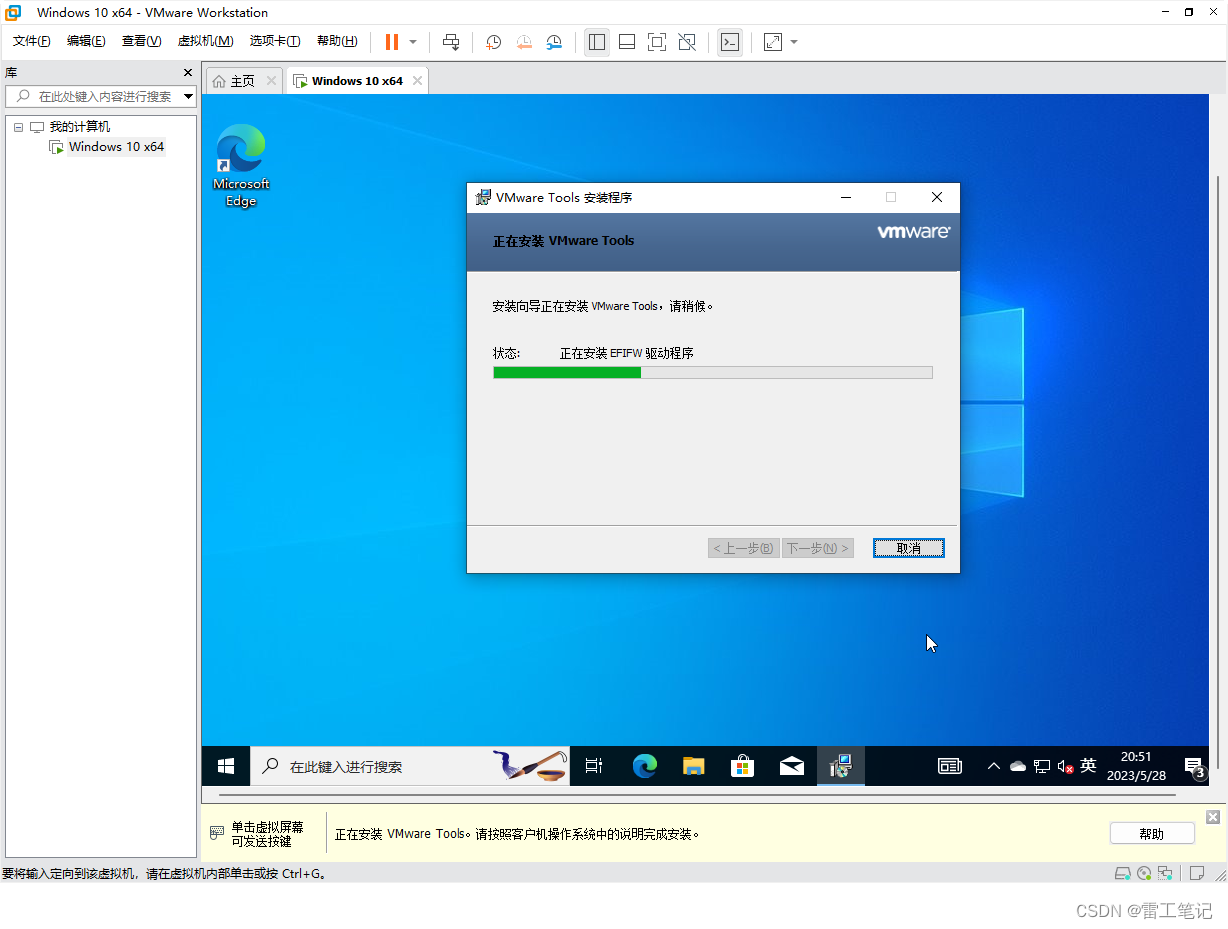Image resolution: width=1228 pixels, height=929 pixels.
Task: Switch to Unity mode icon
Action: coord(687,42)
